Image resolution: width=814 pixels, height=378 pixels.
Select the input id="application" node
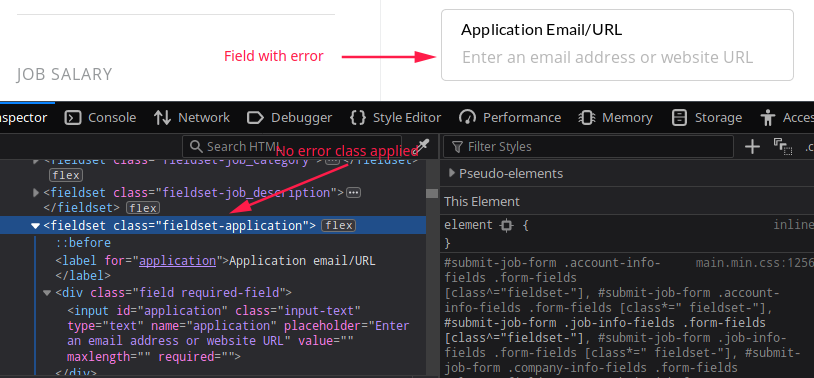[x=238, y=333]
